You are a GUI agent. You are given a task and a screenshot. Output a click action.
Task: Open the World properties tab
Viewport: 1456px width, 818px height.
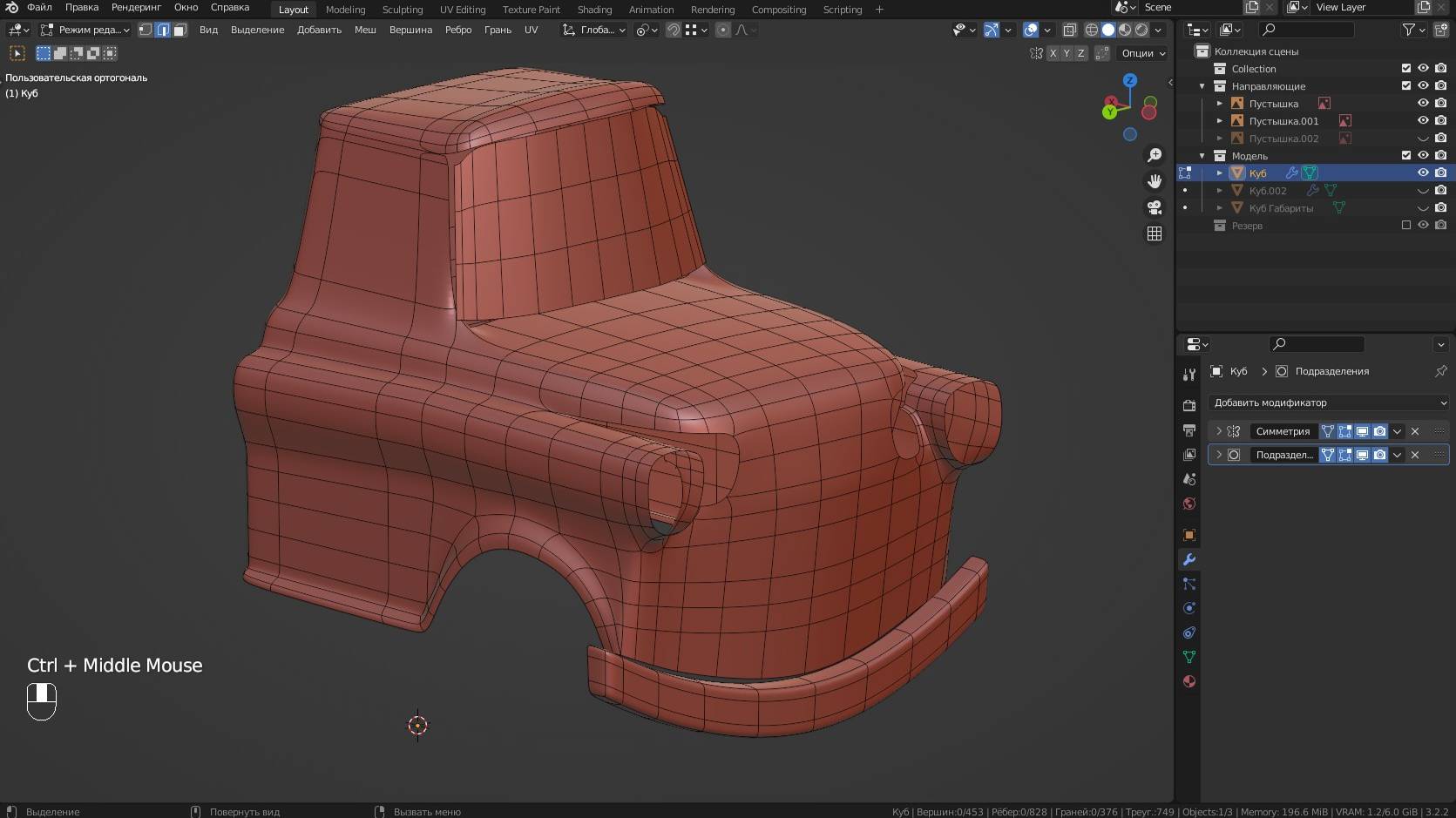pyautogui.click(x=1189, y=504)
